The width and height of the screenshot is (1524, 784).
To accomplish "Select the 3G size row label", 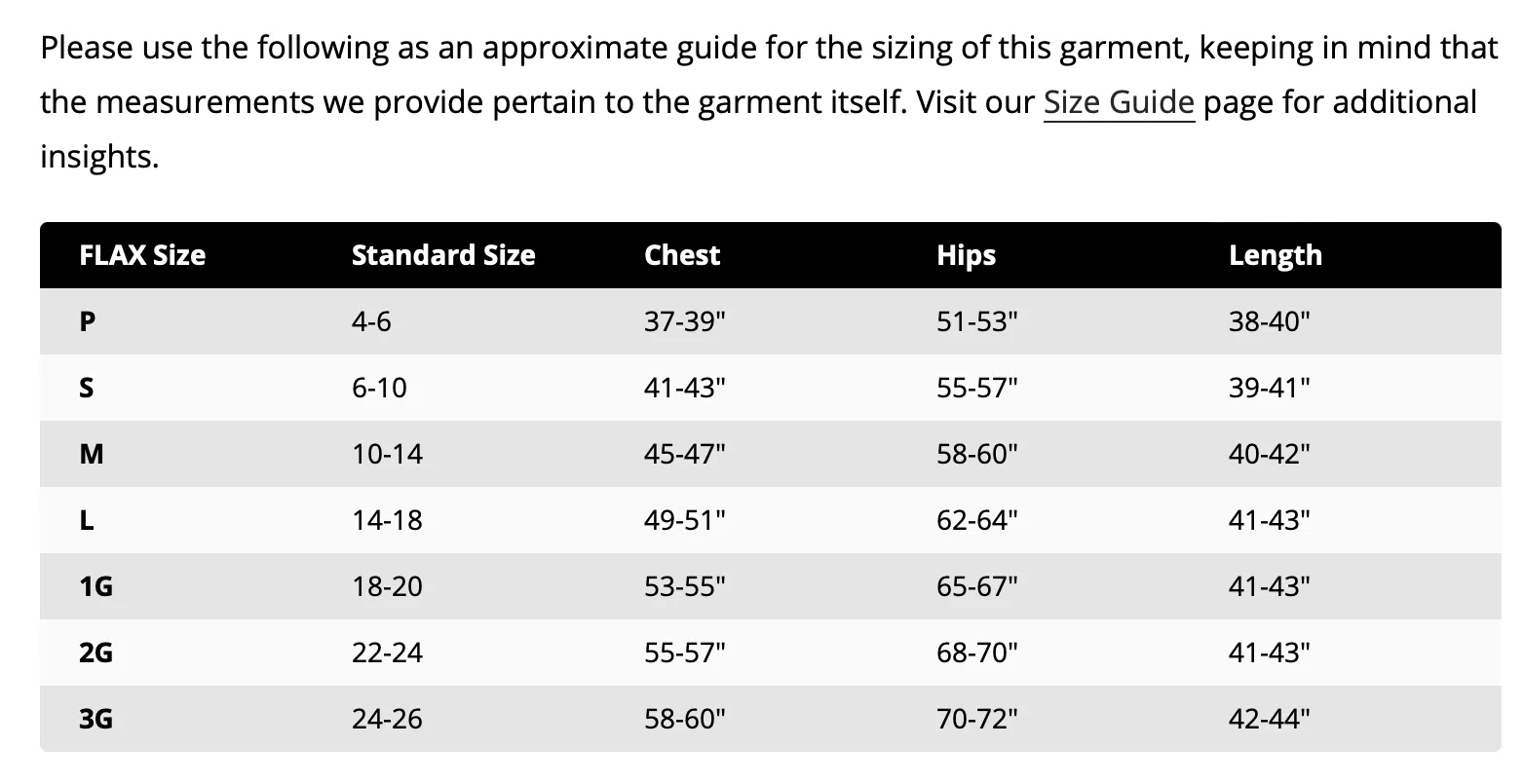I will [x=95, y=719].
